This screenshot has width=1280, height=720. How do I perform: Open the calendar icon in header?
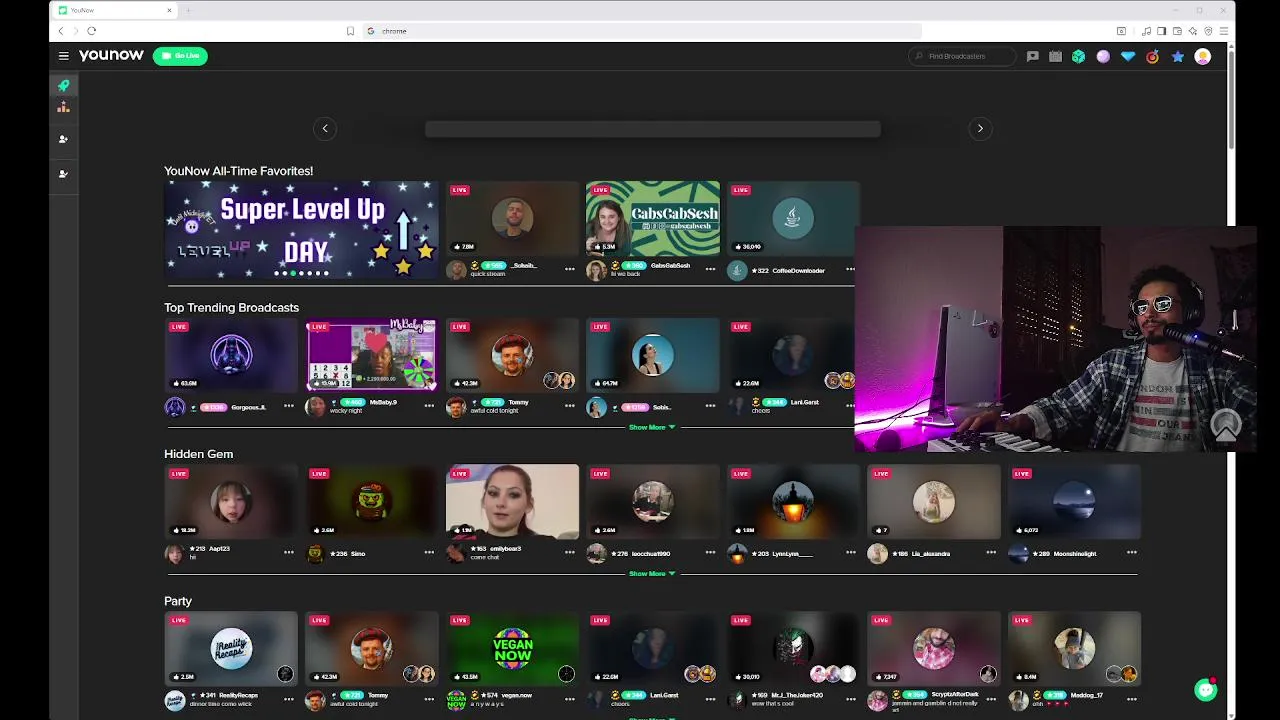tap(1055, 57)
